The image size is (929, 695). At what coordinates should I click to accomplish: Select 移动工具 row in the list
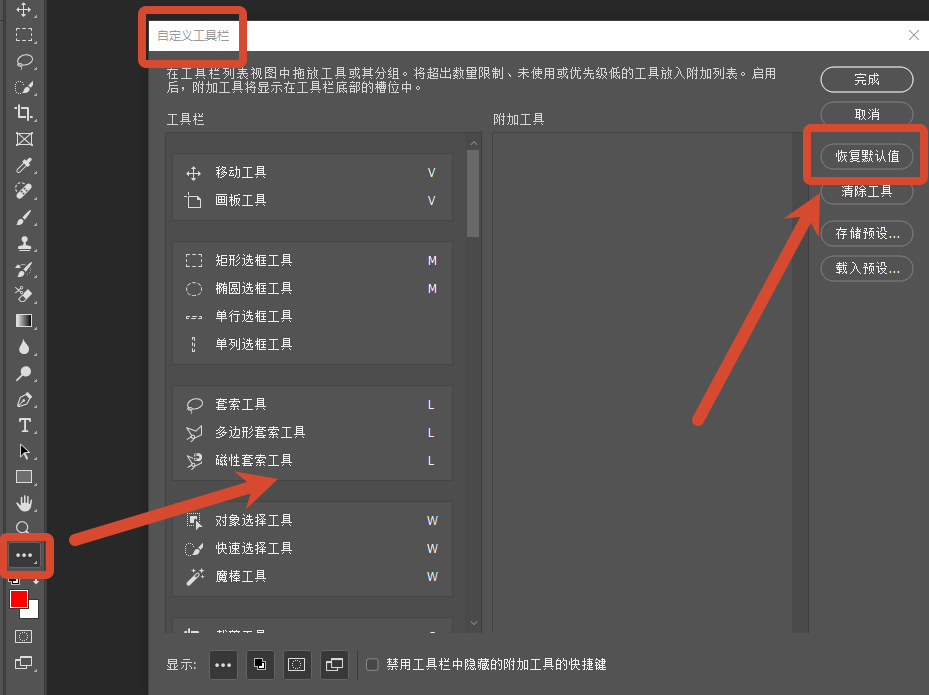coord(312,172)
